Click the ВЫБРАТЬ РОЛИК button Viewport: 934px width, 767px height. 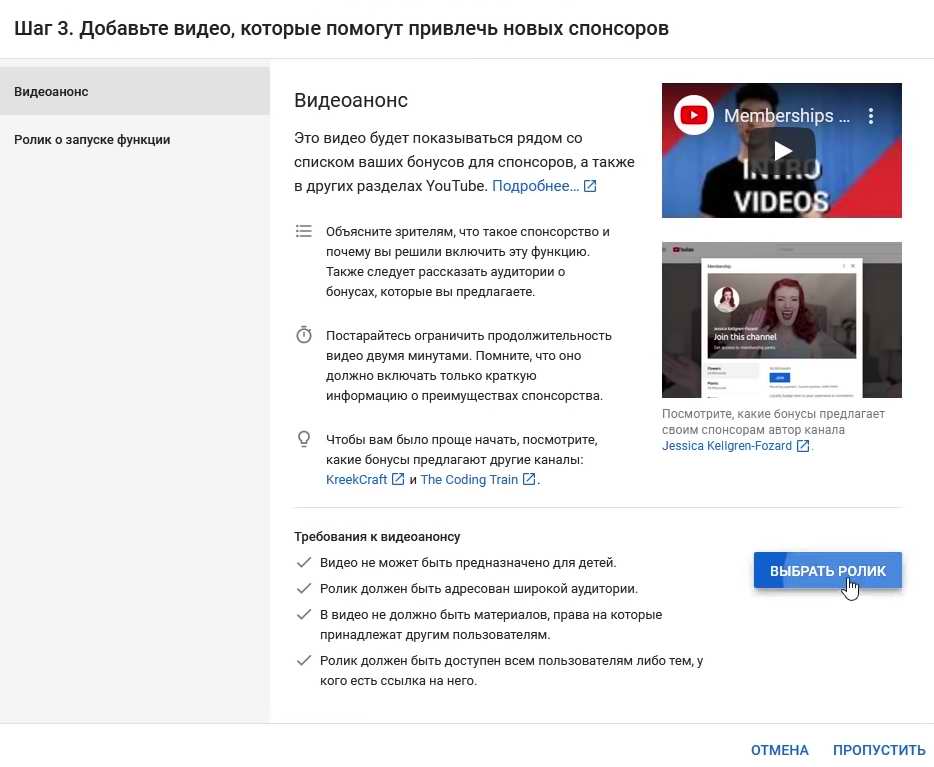(x=827, y=570)
